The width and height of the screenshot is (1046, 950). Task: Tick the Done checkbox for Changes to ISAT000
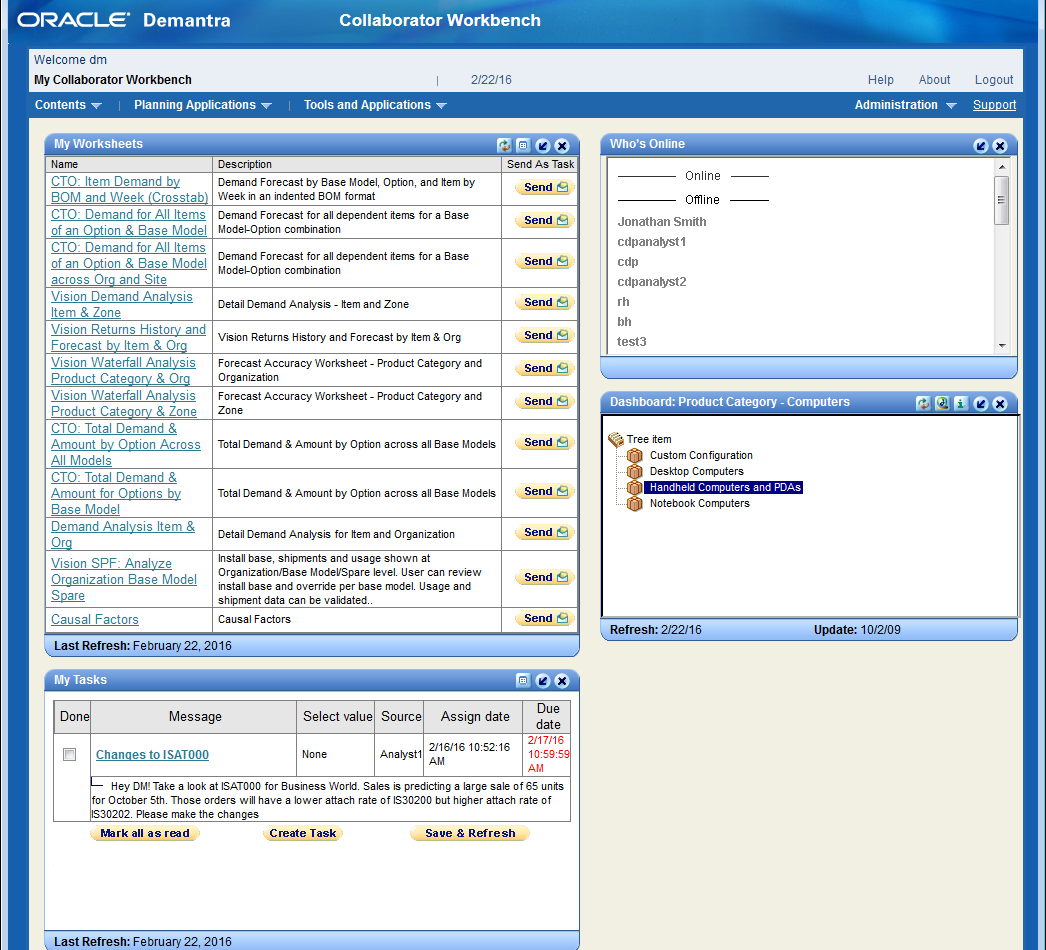coord(69,755)
